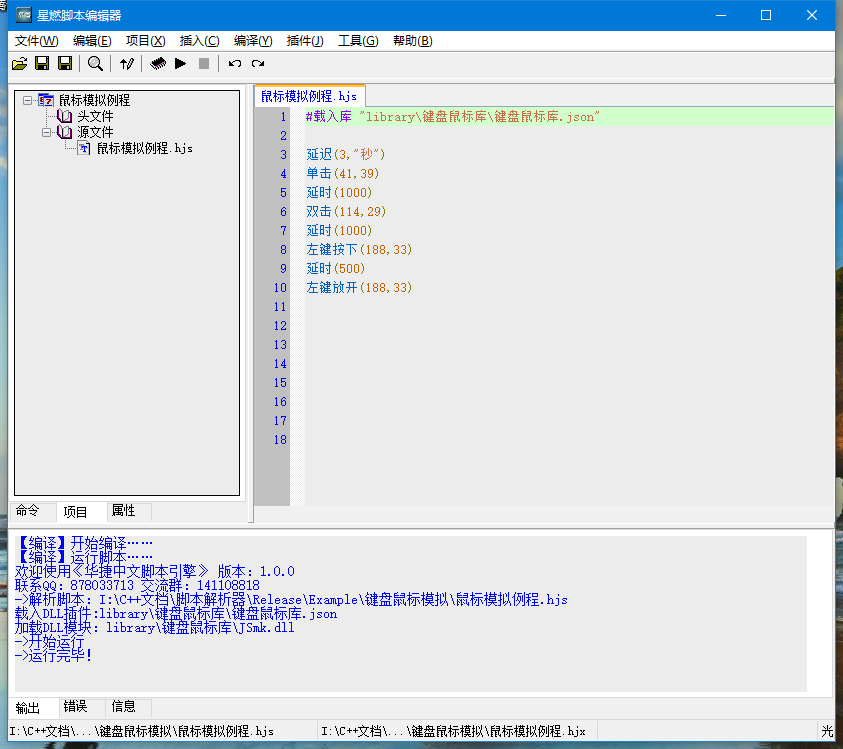Show the 错误 output tab
Image resolution: width=843 pixels, height=749 pixels.
tap(75, 707)
